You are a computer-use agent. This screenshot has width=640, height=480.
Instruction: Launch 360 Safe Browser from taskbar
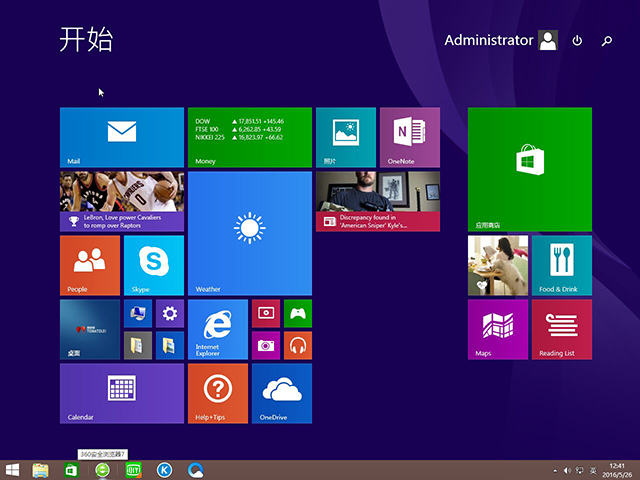(102, 470)
